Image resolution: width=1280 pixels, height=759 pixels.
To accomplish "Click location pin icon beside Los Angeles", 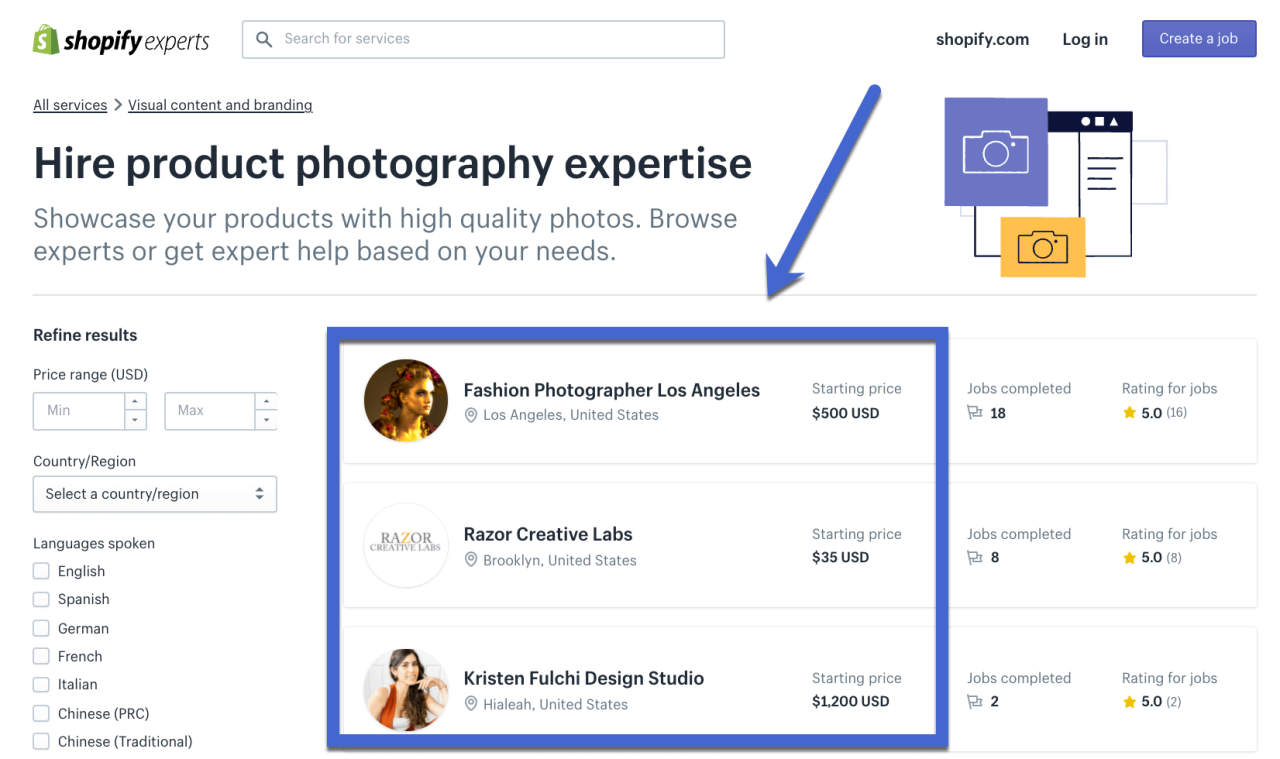I will (x=471, y=415).
